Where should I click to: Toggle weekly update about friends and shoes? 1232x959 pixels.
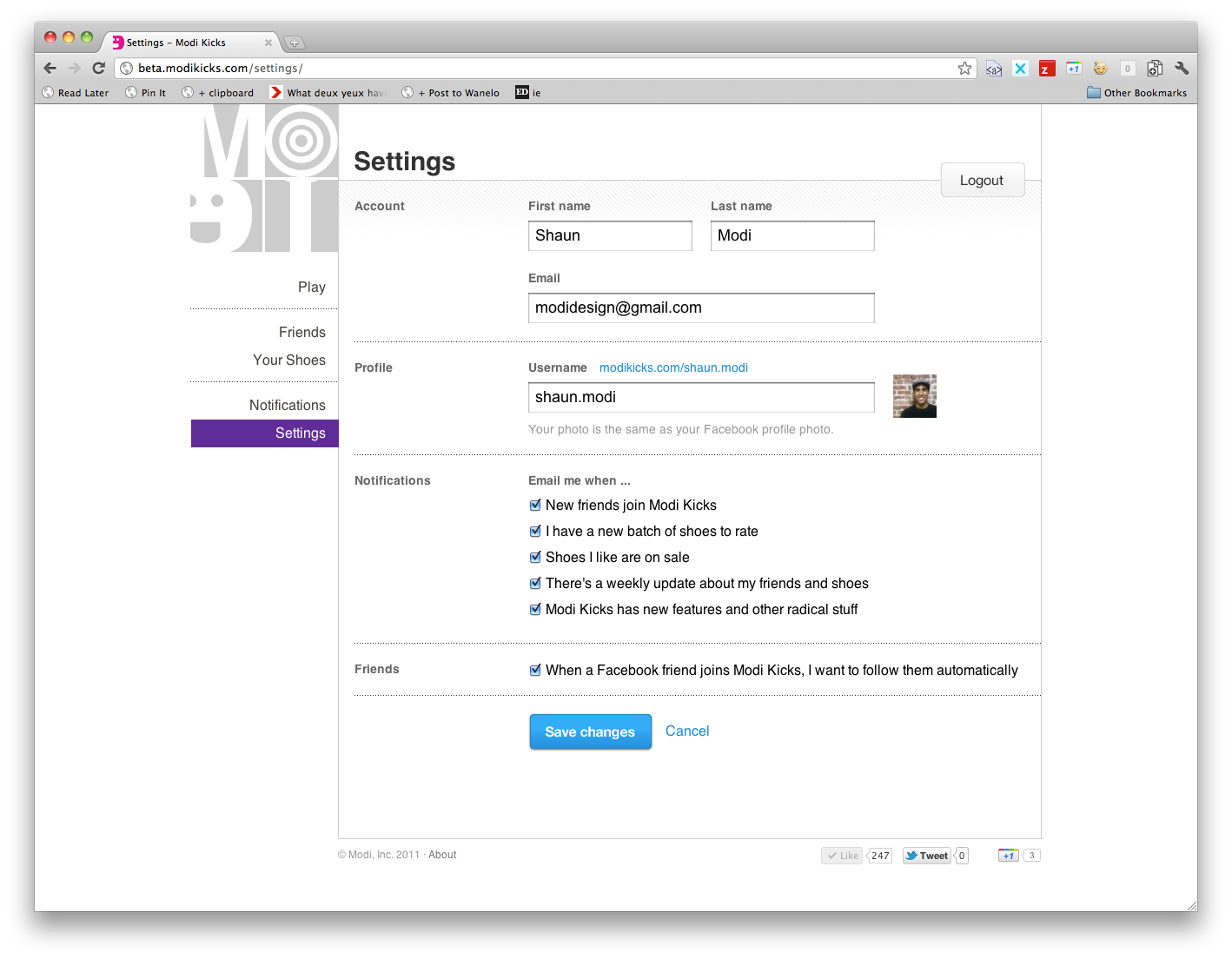[x=535, y=583]
